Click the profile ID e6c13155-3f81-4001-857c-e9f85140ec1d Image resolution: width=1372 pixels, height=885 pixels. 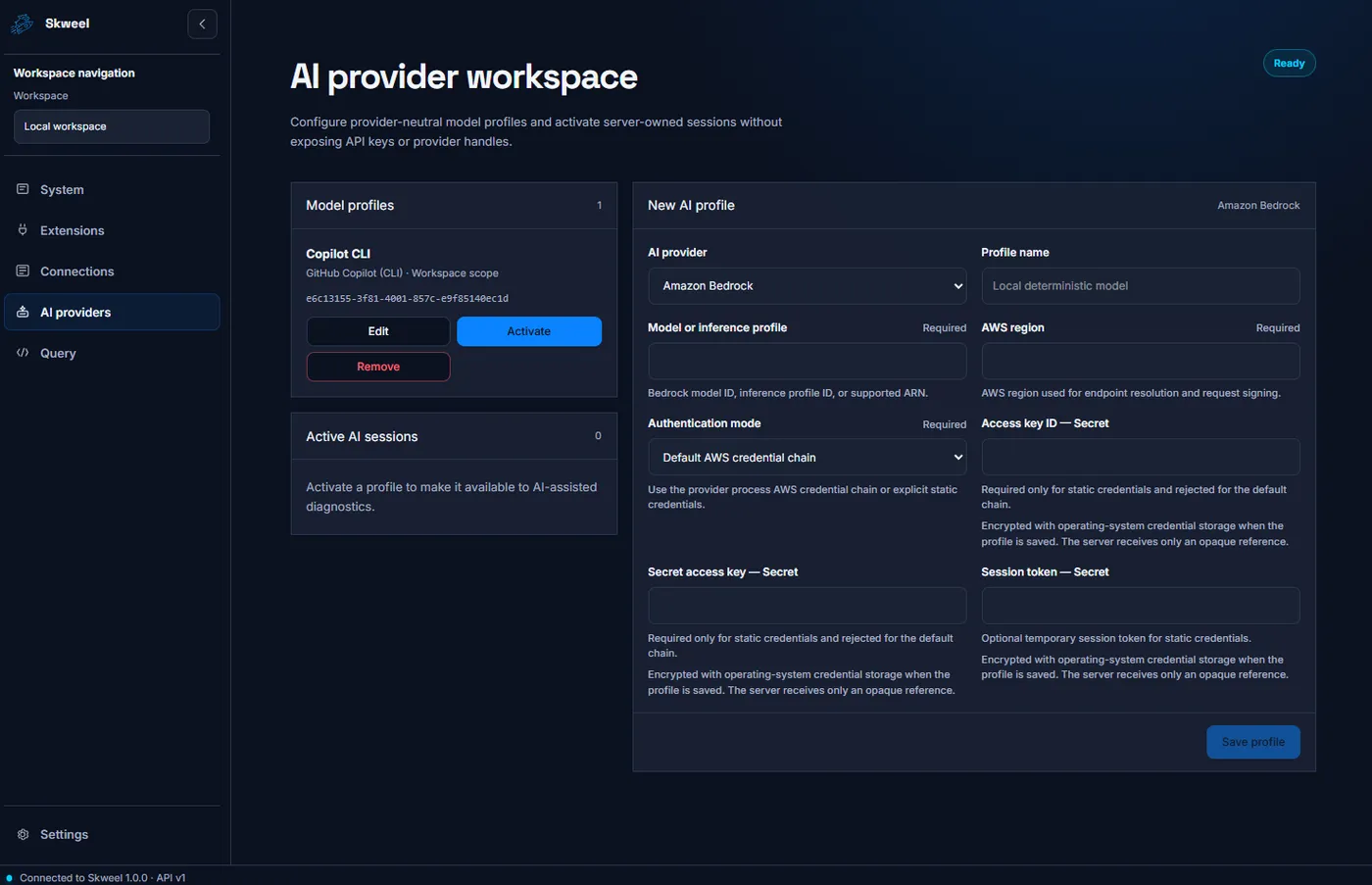click(x=407, y=298)
